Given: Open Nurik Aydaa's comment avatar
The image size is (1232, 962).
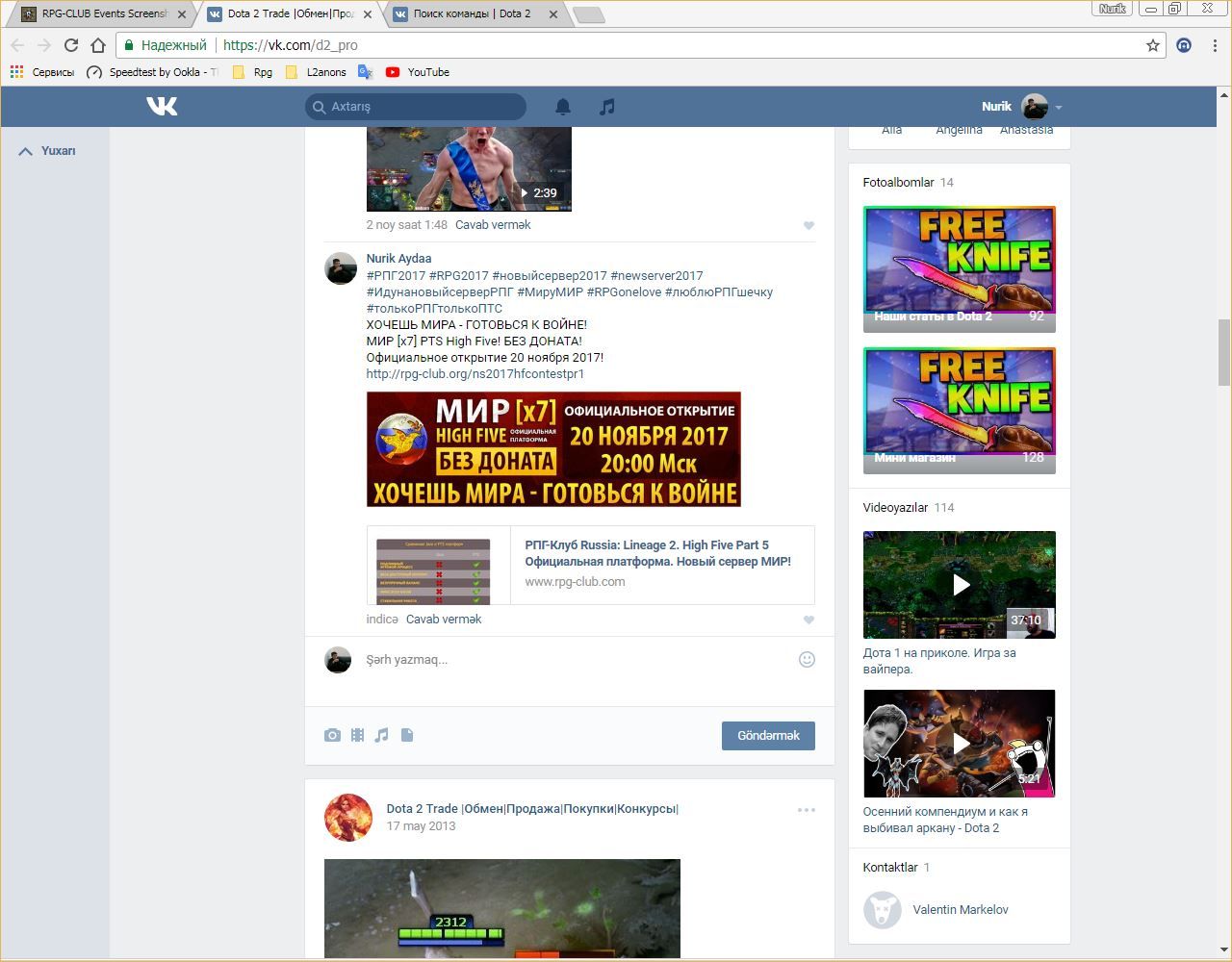Looking at the screenshot, I should click(x=341, y=268).
